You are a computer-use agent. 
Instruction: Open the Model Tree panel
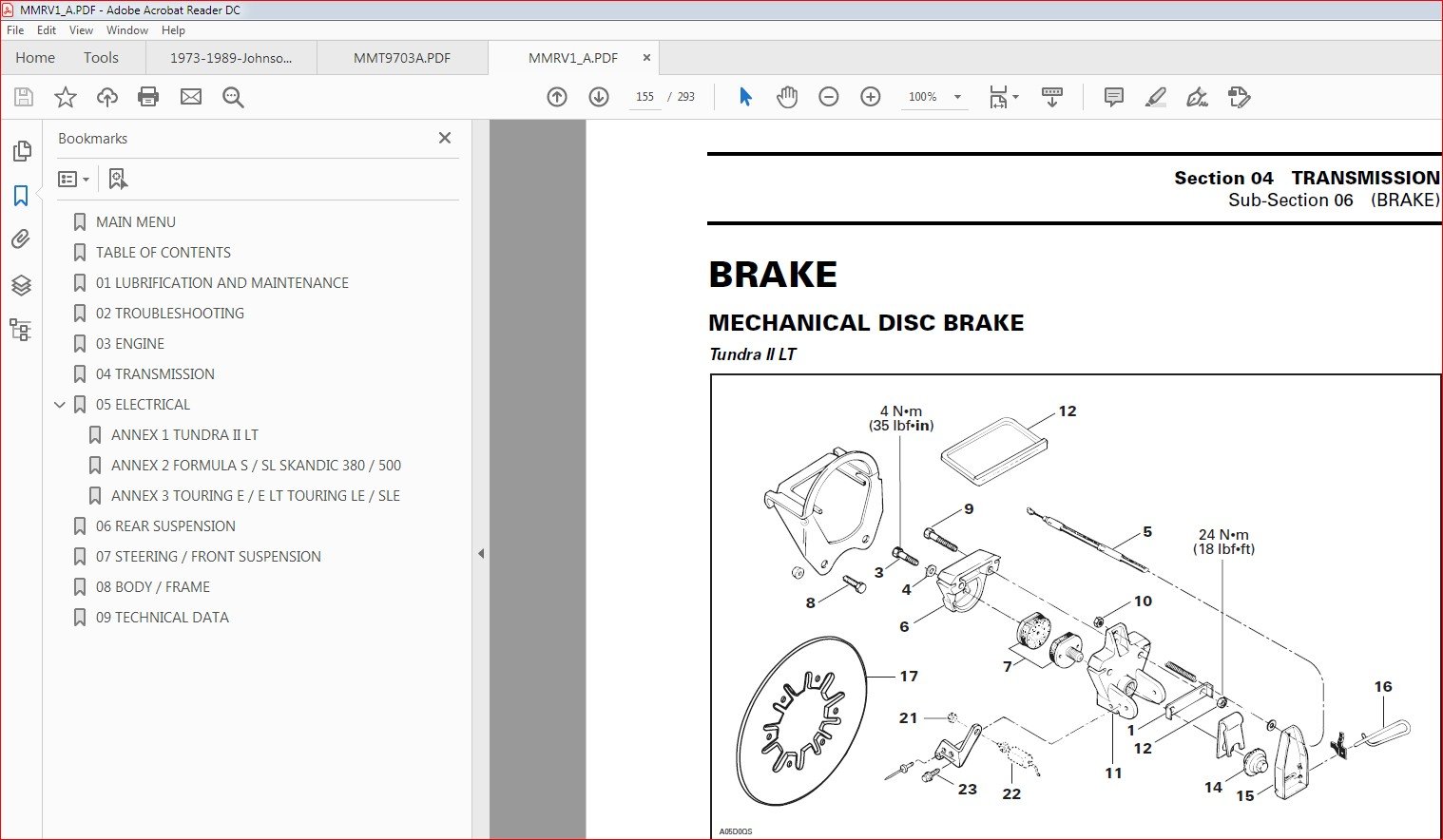21,330
